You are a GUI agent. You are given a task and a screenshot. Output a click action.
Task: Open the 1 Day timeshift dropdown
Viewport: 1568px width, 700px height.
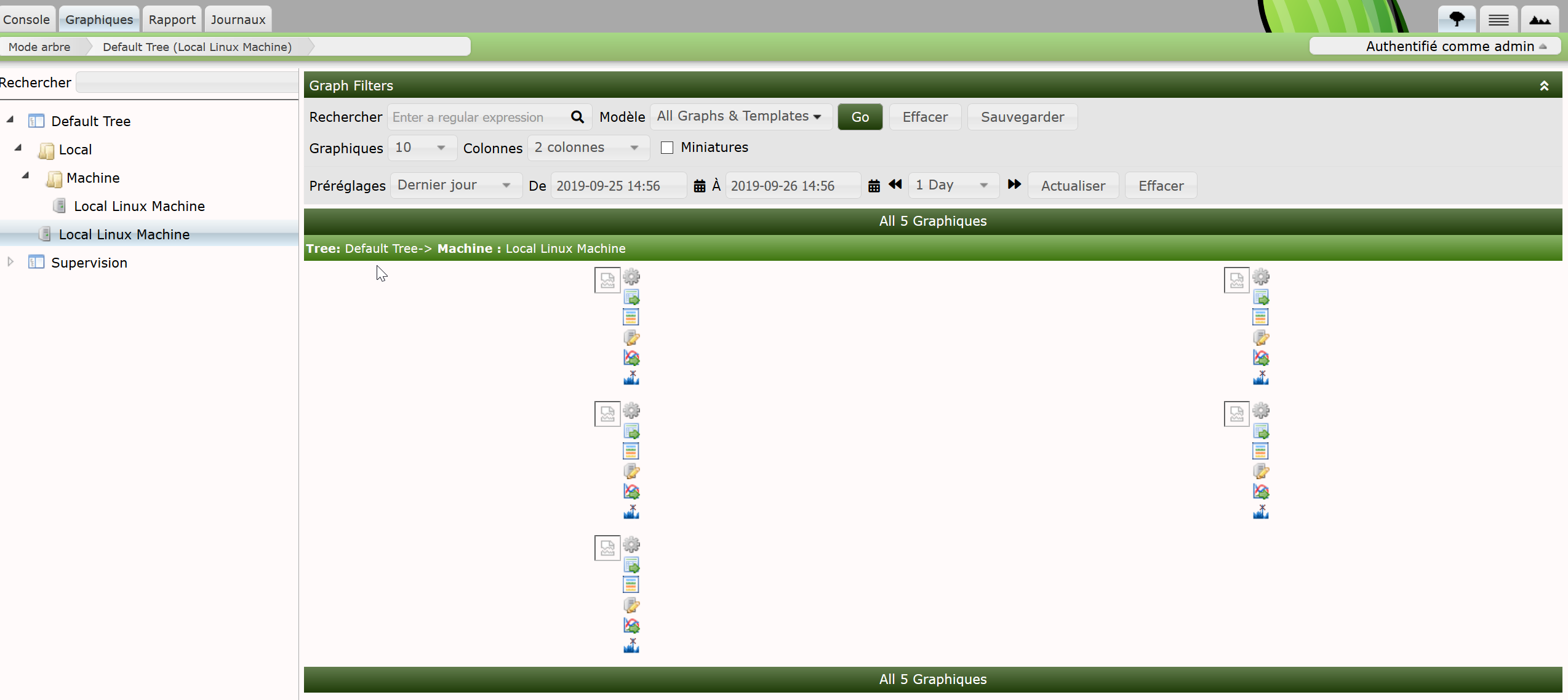click(953, 185)
